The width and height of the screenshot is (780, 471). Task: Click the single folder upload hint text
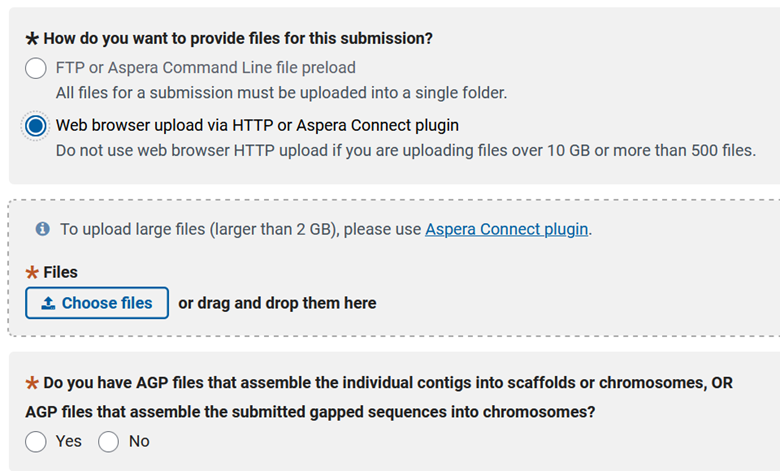tap(281, 93)
